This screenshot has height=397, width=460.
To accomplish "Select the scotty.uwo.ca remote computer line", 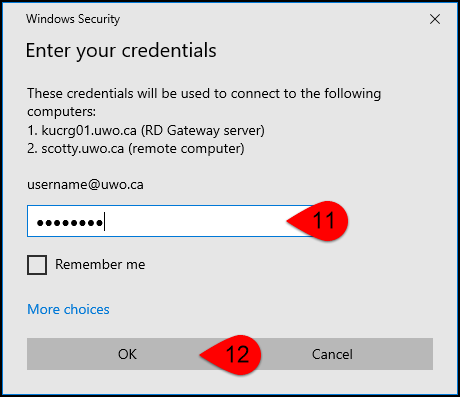I will [136, 149].
